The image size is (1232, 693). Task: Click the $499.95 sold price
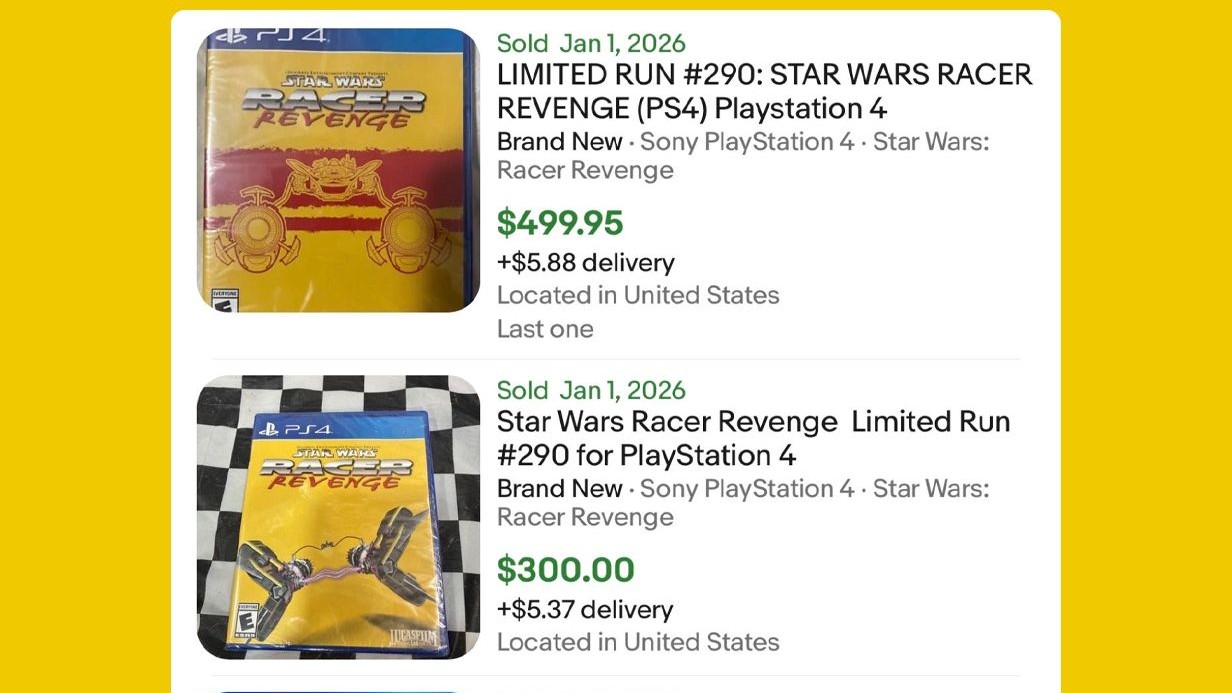(560, 223)
